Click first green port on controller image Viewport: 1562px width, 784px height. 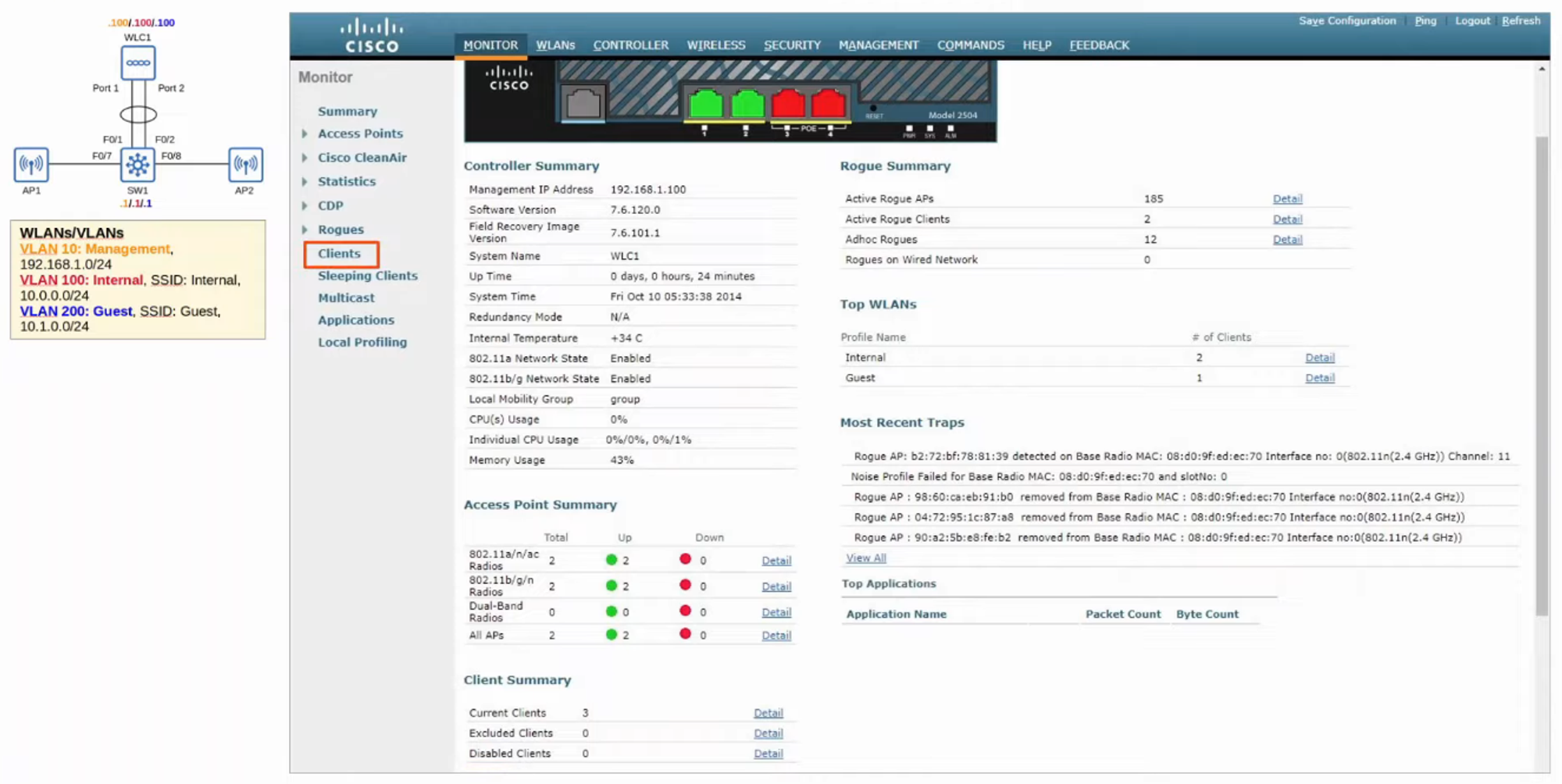(705, 104)
